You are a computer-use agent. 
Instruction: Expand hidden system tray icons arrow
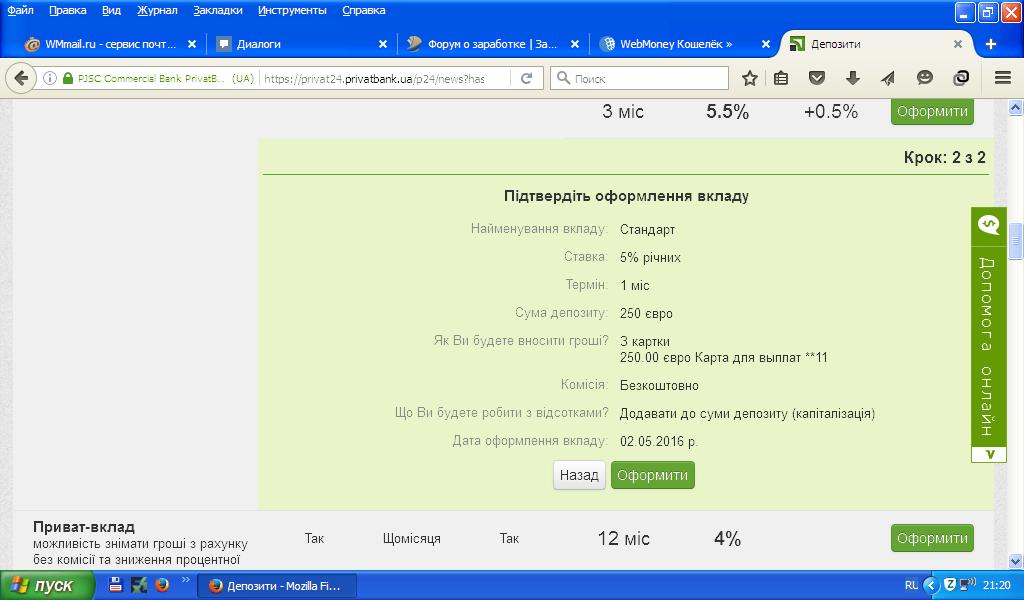(x=931, y=585)
